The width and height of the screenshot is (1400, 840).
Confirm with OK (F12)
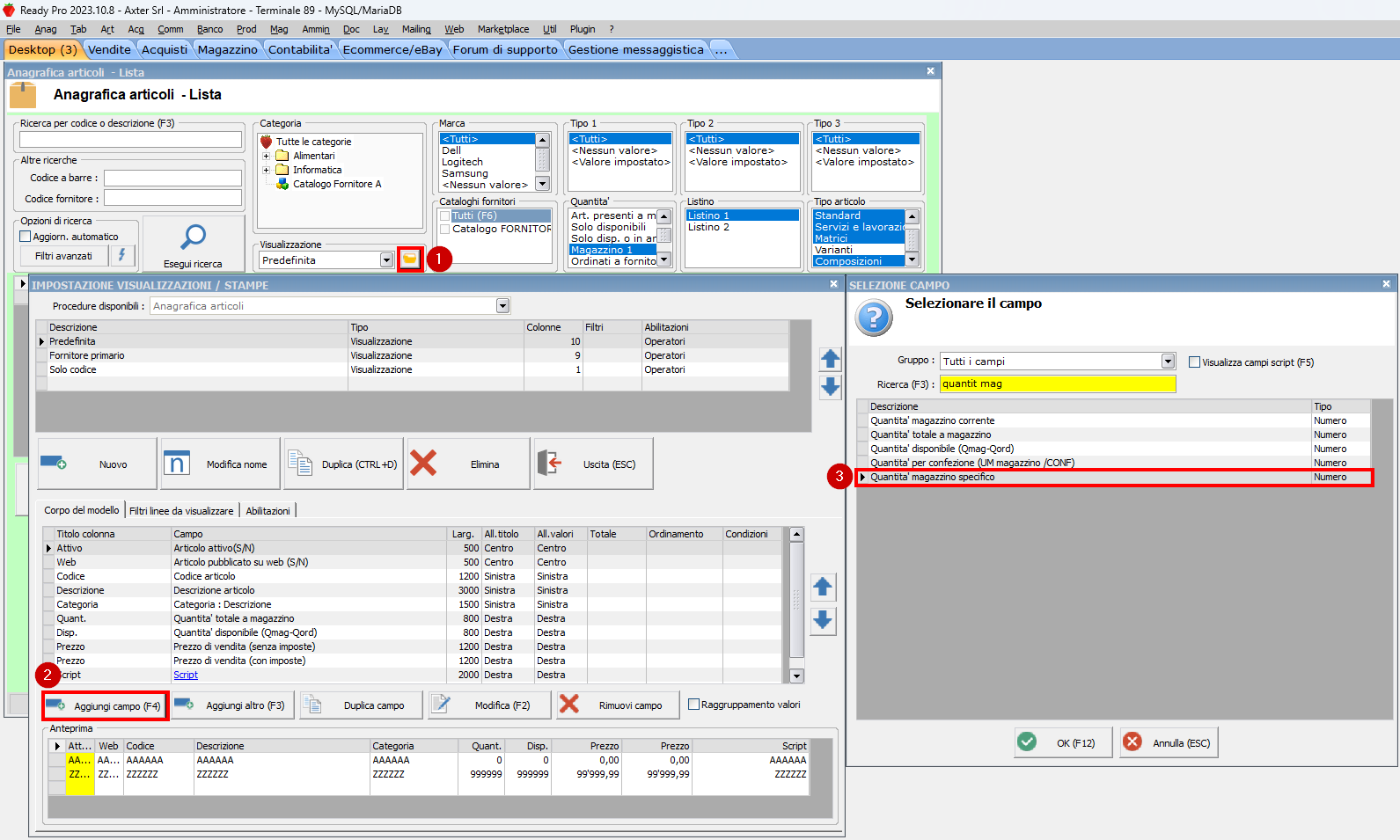1063,742
